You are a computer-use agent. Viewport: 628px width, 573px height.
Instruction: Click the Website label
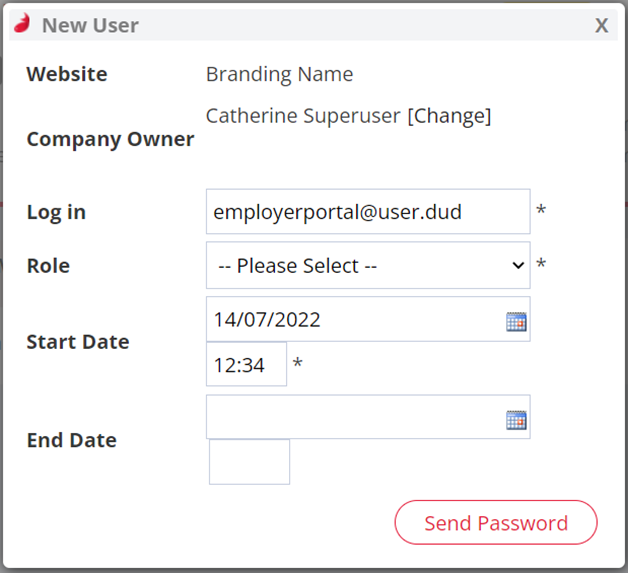[x=67, y=74]
